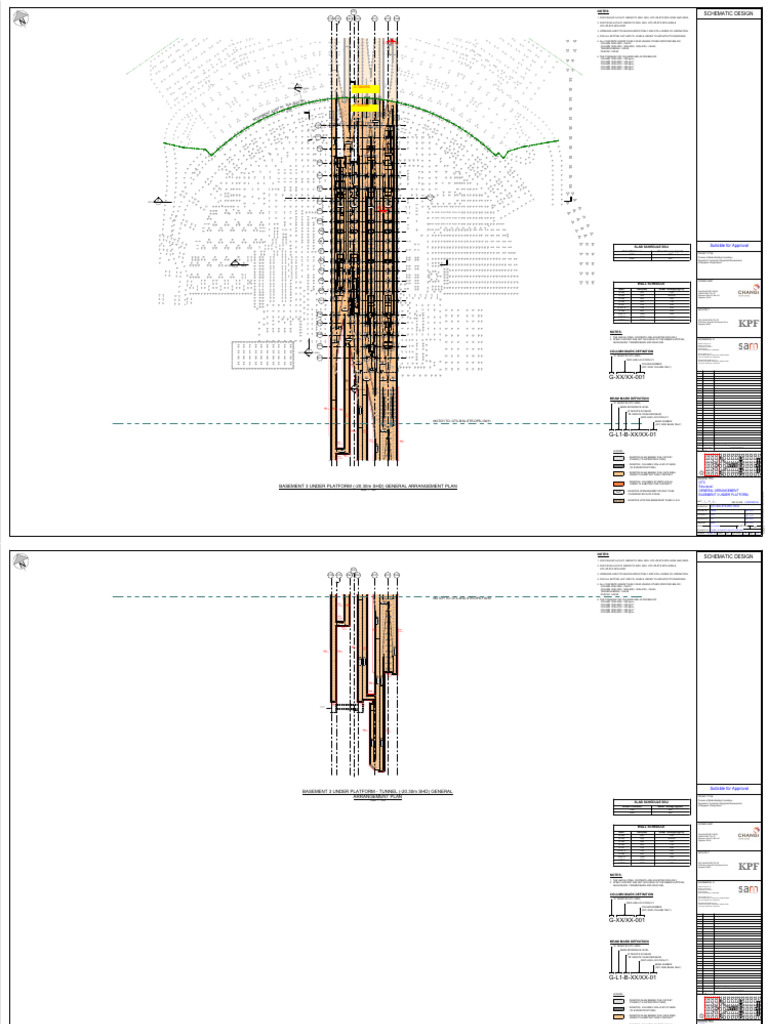Select the KPF logo on the second sheet
Viewport: 768px width, 1024px height.
click(x=749, y=867)
